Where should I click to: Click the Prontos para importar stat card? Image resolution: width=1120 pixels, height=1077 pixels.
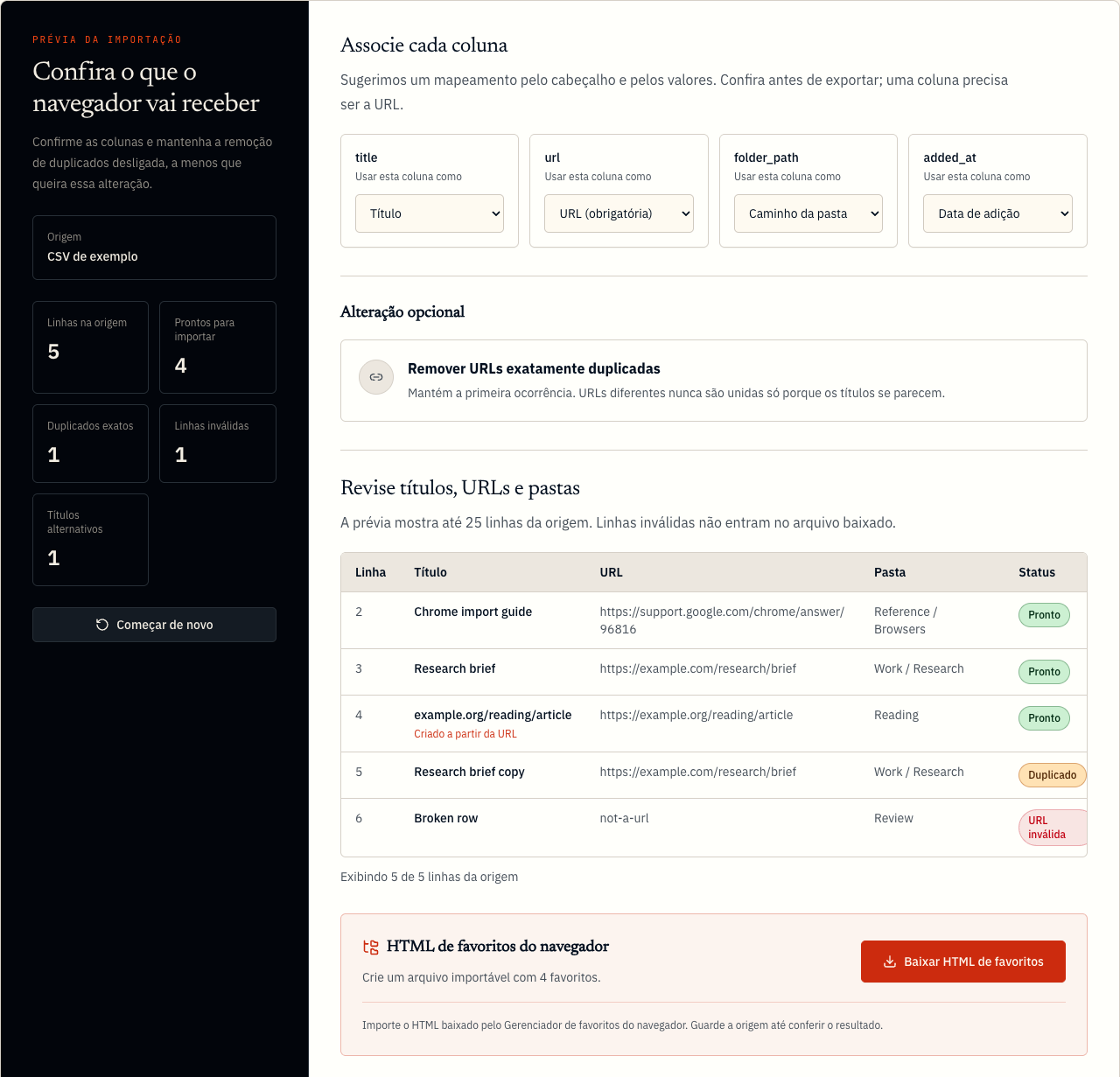tap(218, 347)
